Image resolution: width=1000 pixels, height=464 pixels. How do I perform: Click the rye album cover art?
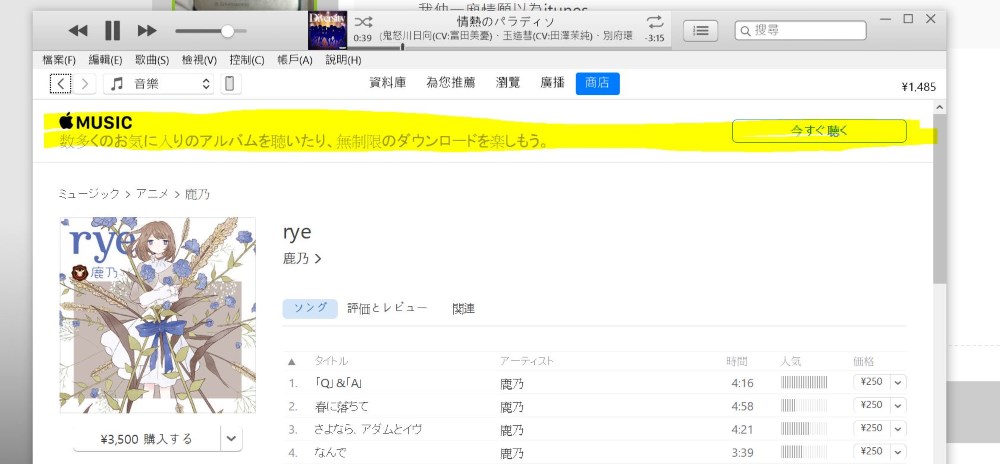click(x=158, y=315)
